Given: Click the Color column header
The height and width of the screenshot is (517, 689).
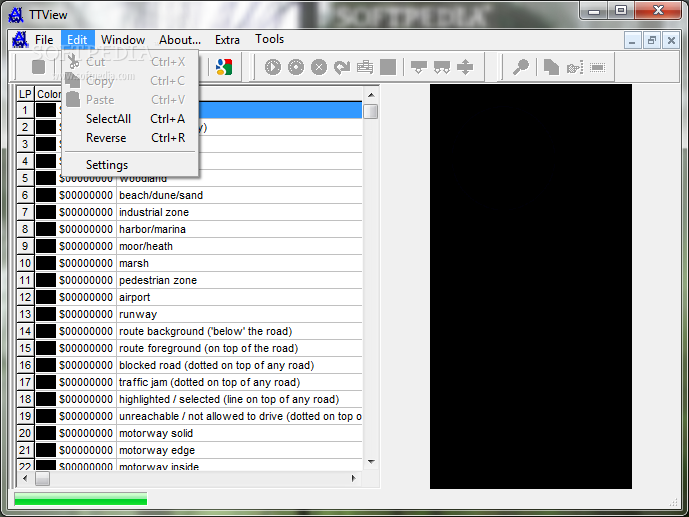Looking at the screenshot, I should 48,94.
